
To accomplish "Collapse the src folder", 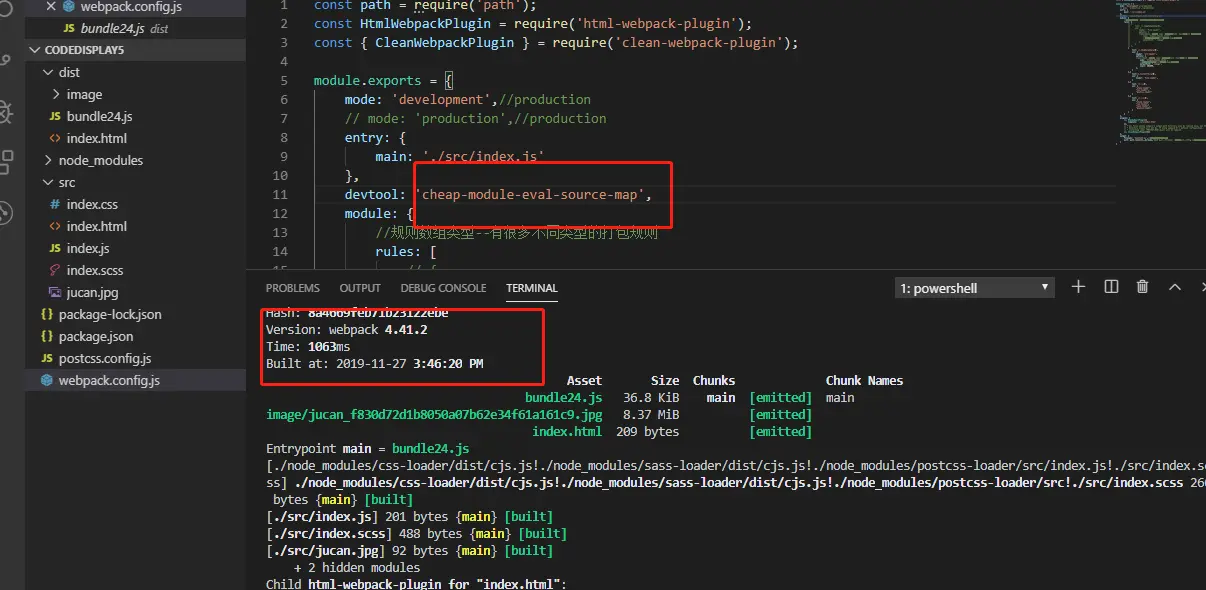I will point(135,182).
